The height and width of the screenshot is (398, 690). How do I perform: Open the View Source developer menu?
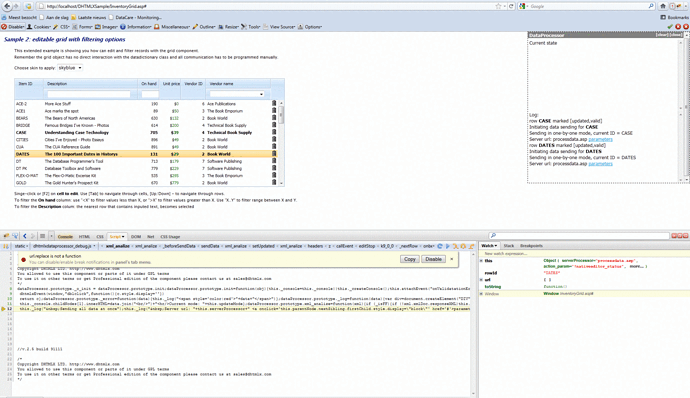(279, 27)
